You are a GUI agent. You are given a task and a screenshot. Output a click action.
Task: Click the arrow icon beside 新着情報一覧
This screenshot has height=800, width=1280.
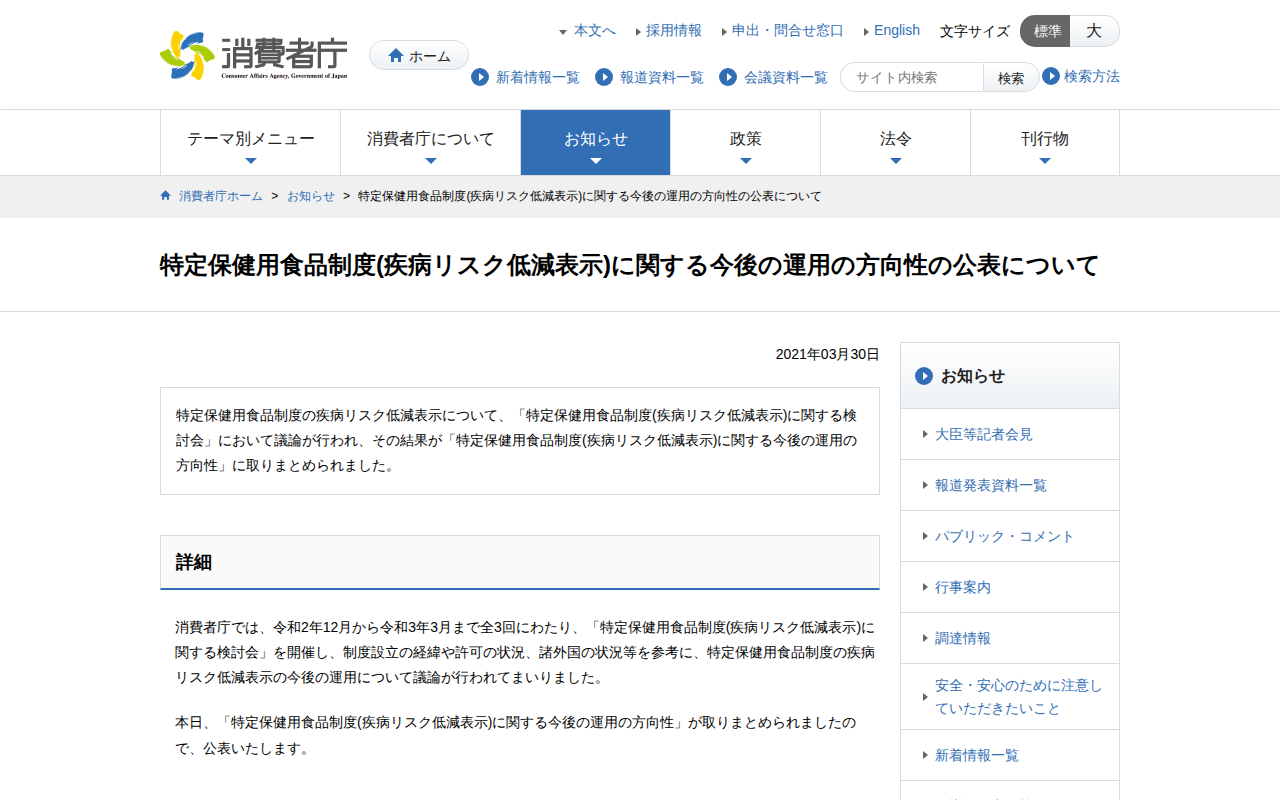tap(479, 77)
